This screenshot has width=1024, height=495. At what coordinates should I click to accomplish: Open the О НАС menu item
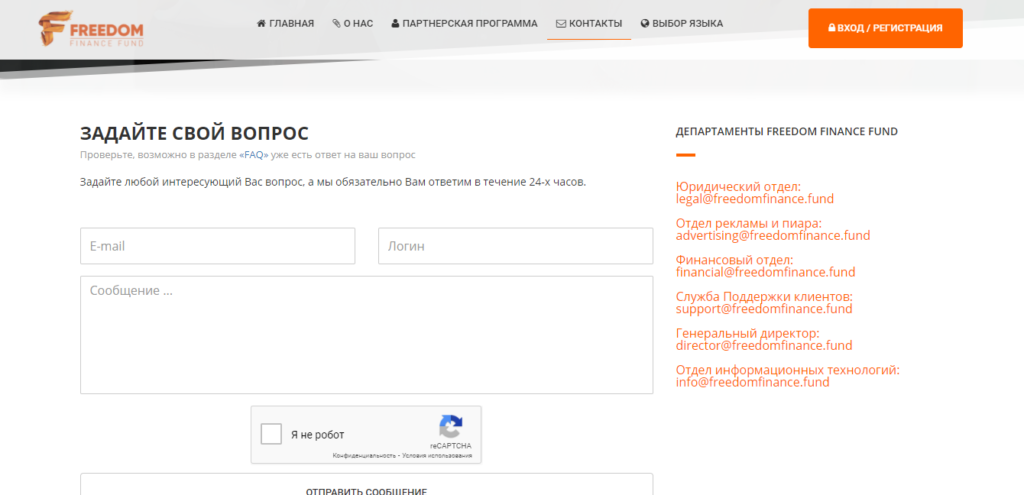coord(353,24)
